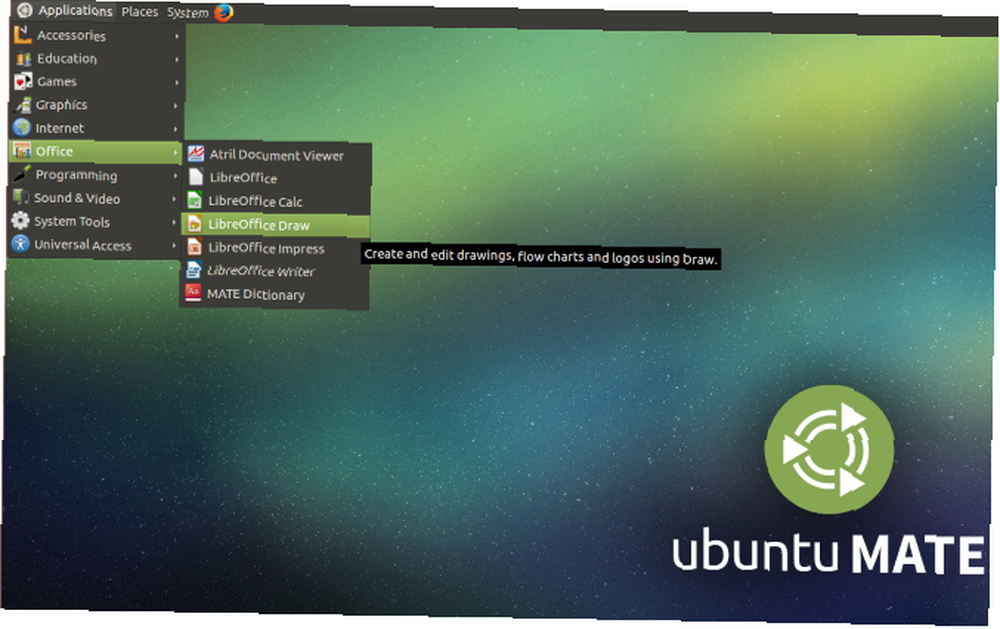Image resolution: width=1000 pixels, height=629 pixels.
Task: Click the Programming category icon
Action: [x=22, y=174]
